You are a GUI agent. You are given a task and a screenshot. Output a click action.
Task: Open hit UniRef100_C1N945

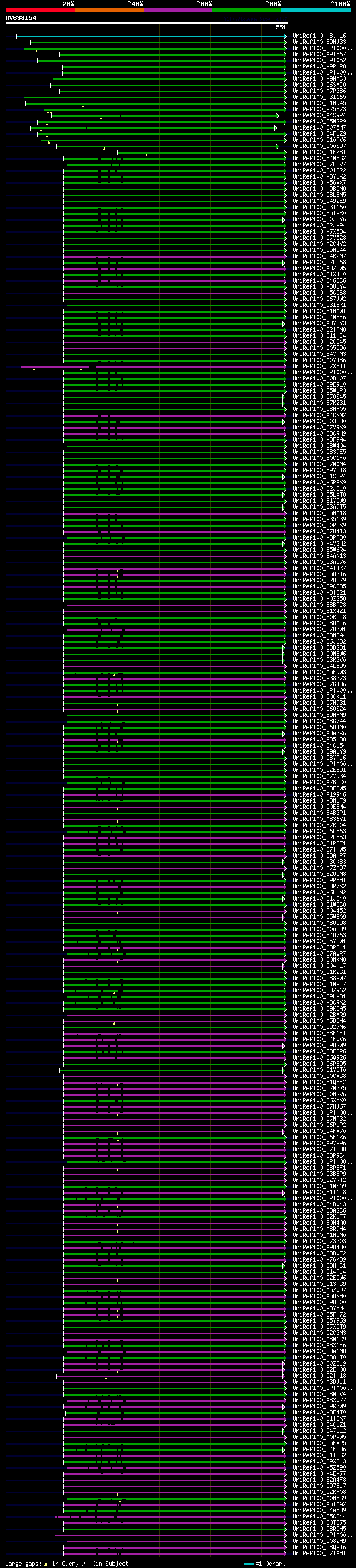pyautogui.click(x=319, y=103)
